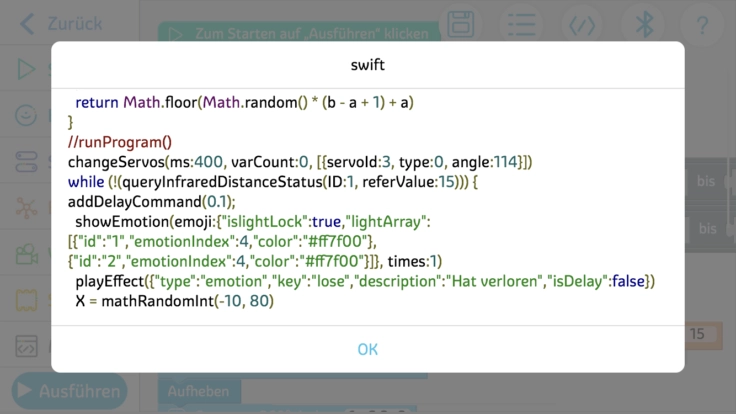Click the while queryInfraredDistanceStatus line
736x414 pixels.
click(273, 182)
